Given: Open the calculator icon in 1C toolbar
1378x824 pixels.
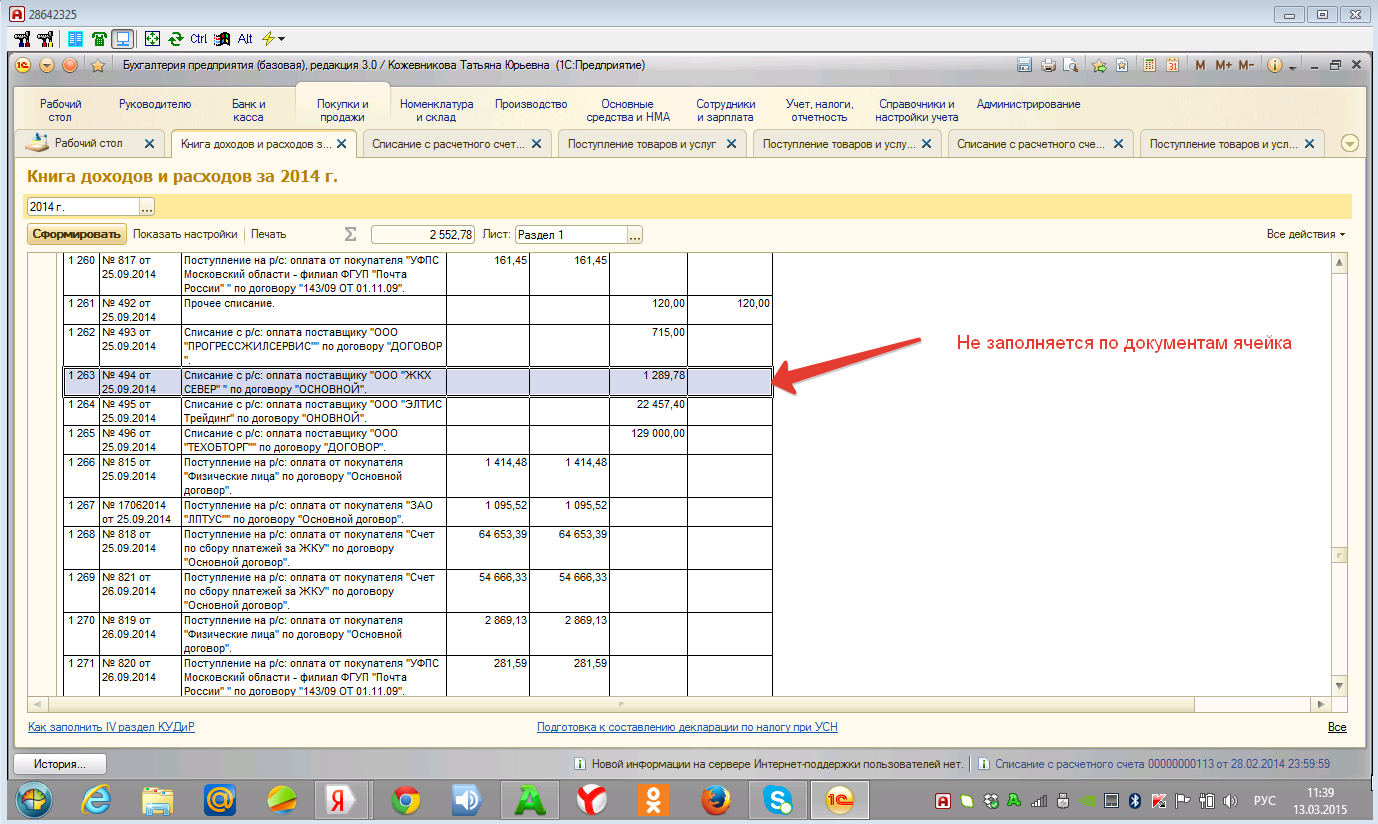Looking at the screenshot, I should click(x=1150, y=65).
